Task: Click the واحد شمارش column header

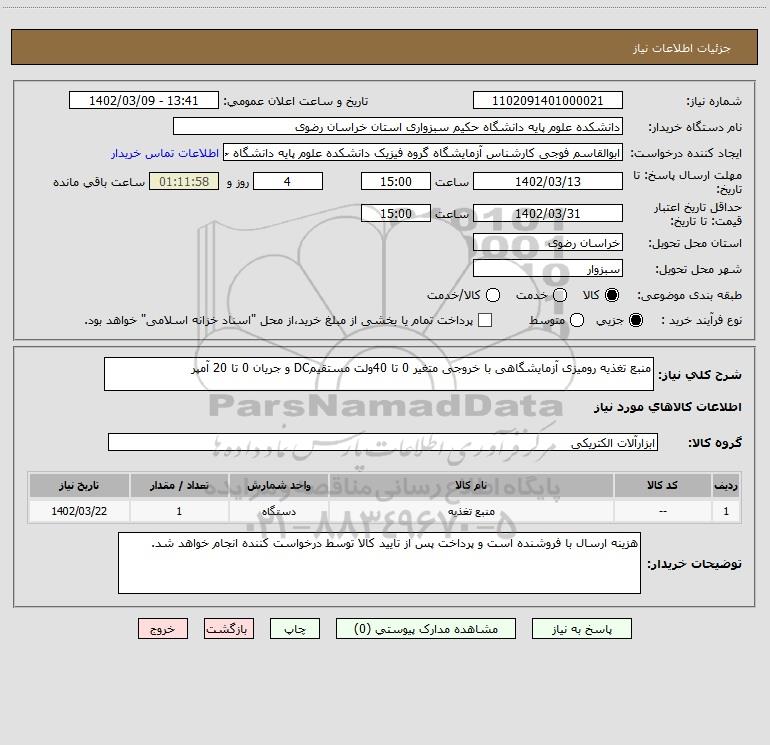Action: (278, 485)
